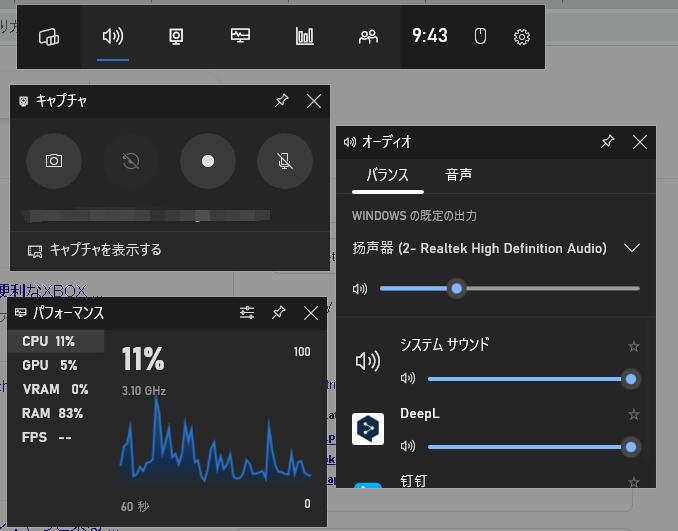Open the widget menu in Game Bar
The height and width of the screenshot is (531, 678).
49,37
